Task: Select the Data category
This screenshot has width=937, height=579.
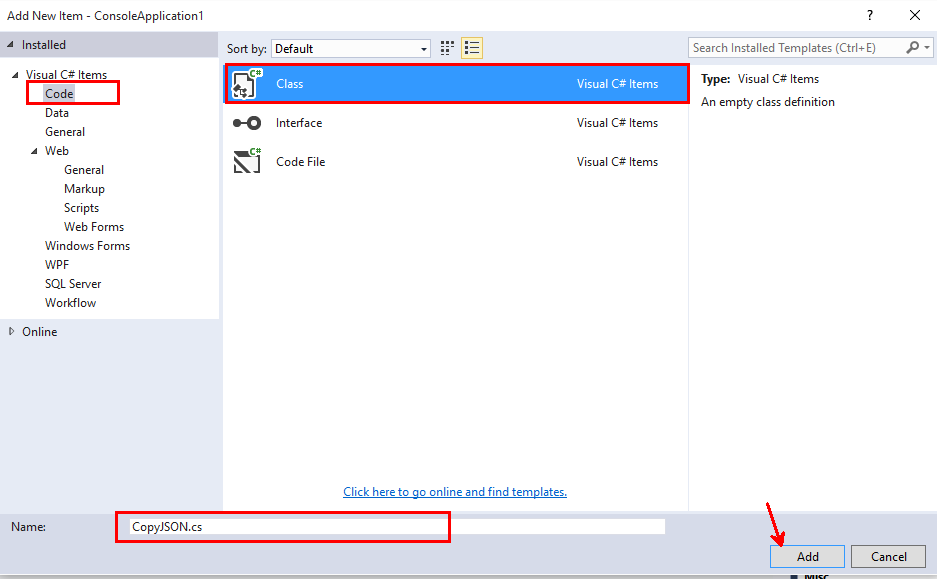Action: pyautogui.click(x=57, y=113)
